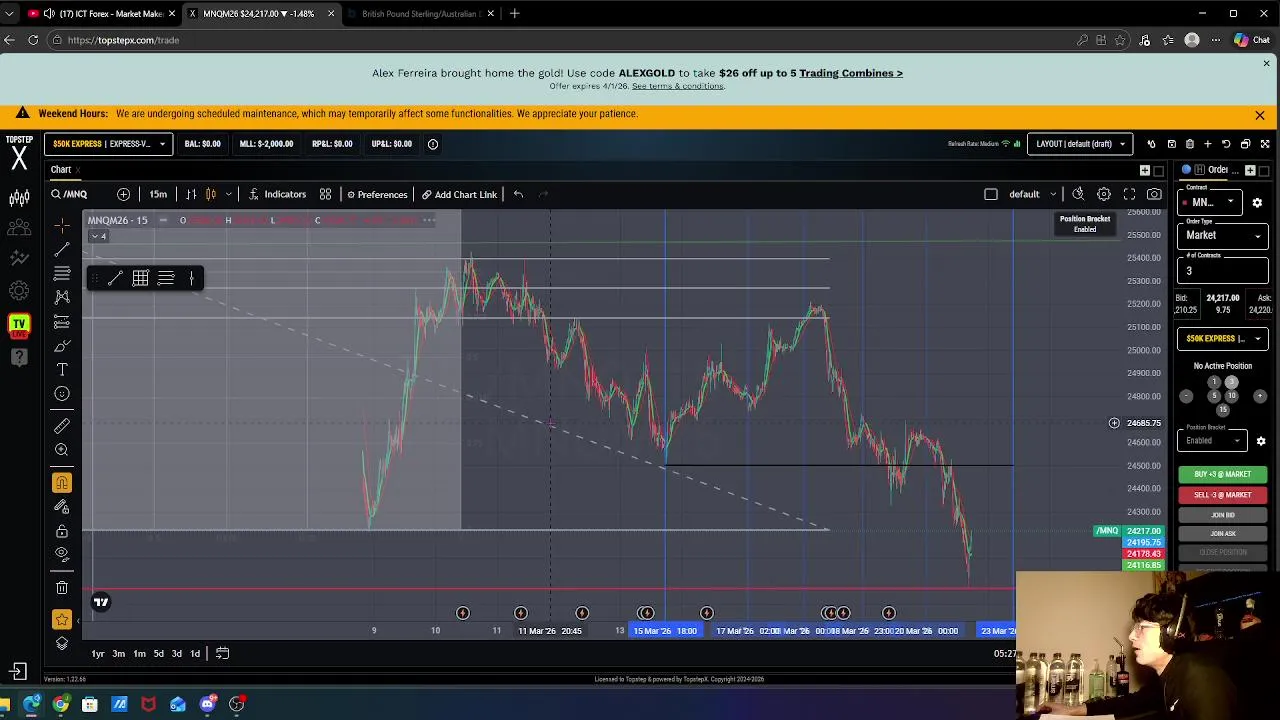Toggle the magnet snap mode

point(62,483)
